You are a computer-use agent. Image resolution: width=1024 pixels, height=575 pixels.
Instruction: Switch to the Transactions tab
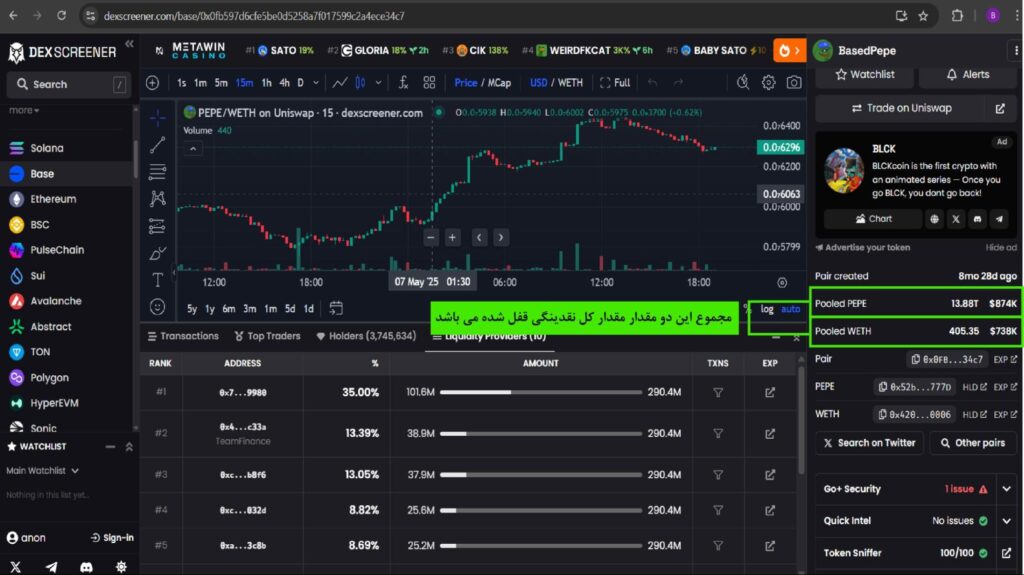(183, 336)
